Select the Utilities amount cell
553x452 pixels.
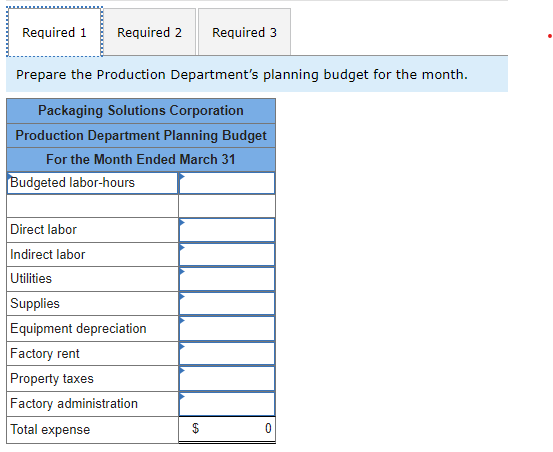pyautogui.click(x=227, y=279)
